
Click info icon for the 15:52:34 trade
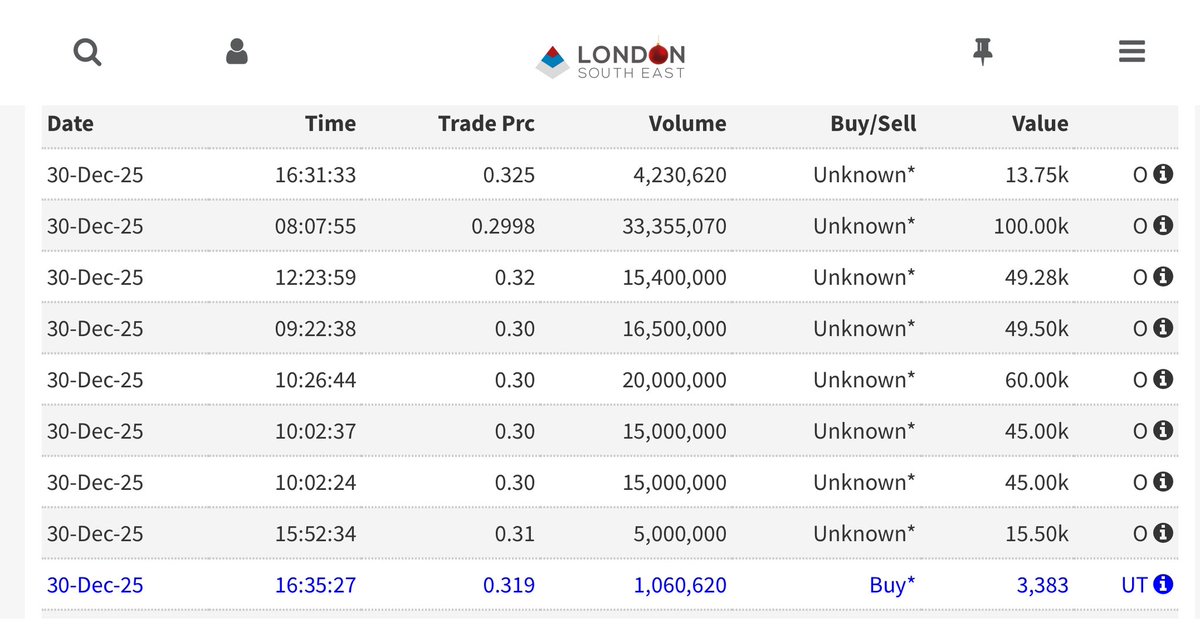pos(1163,533)
